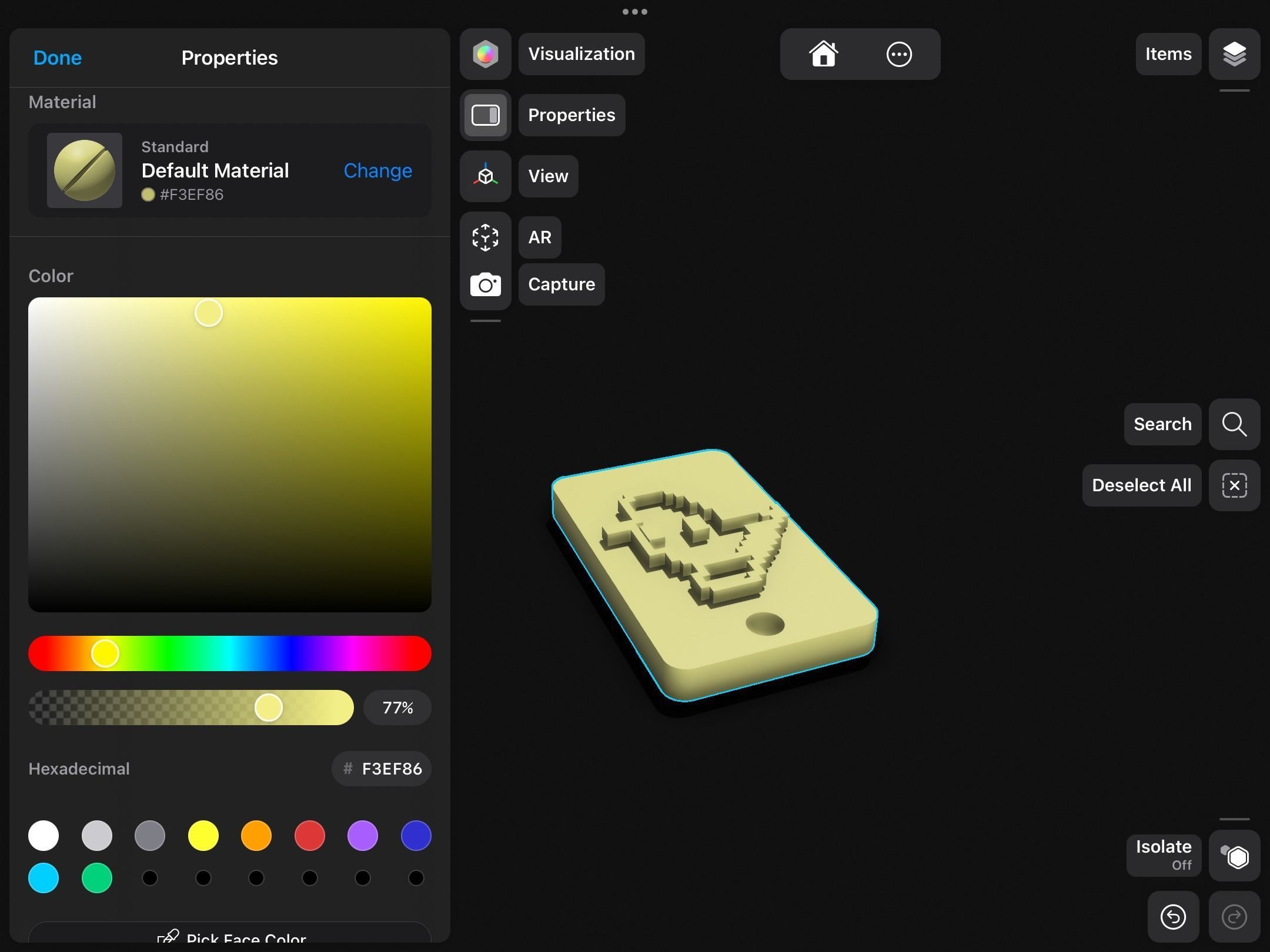Toggle Isolate mode icon
The height and width of the screenshot is (952, 1270).
[1234, 856]
